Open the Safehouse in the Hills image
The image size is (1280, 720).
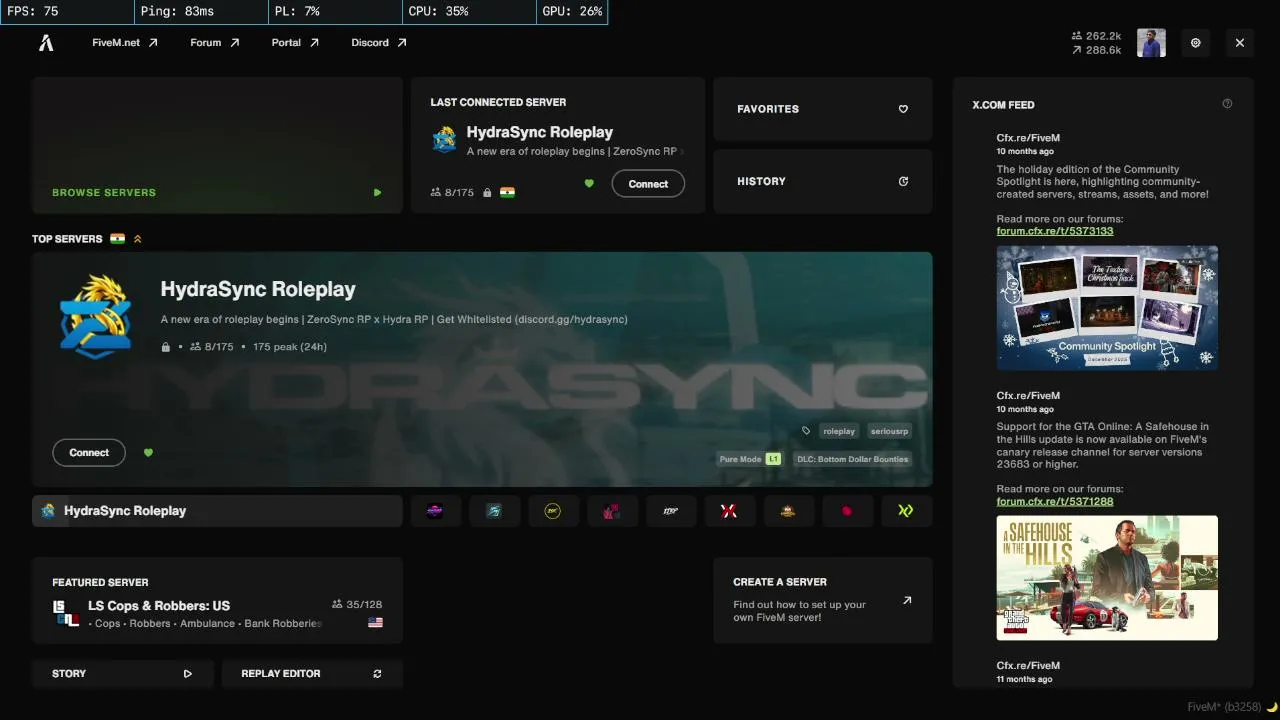coord(1107,578)
